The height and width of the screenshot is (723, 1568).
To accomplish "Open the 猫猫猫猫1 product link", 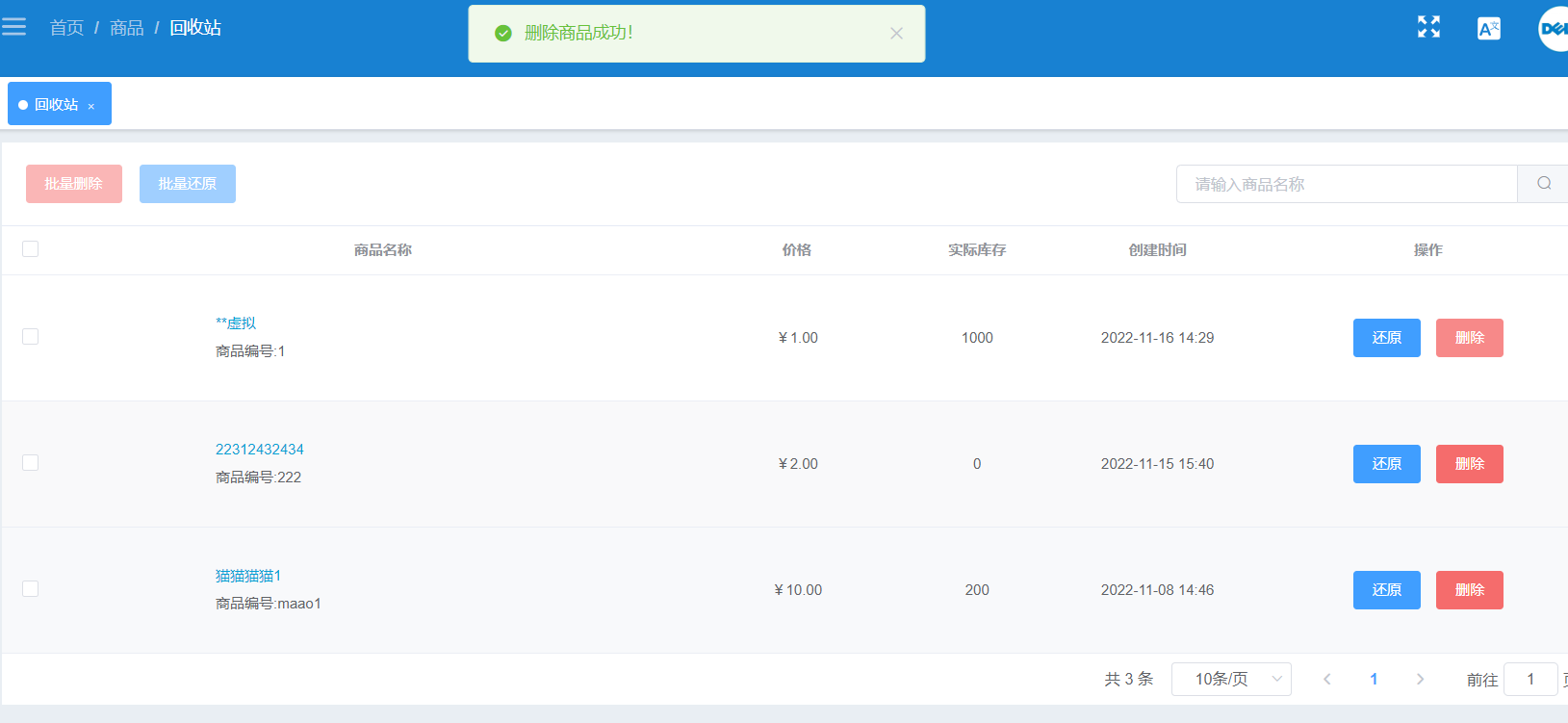I will 248,576.
